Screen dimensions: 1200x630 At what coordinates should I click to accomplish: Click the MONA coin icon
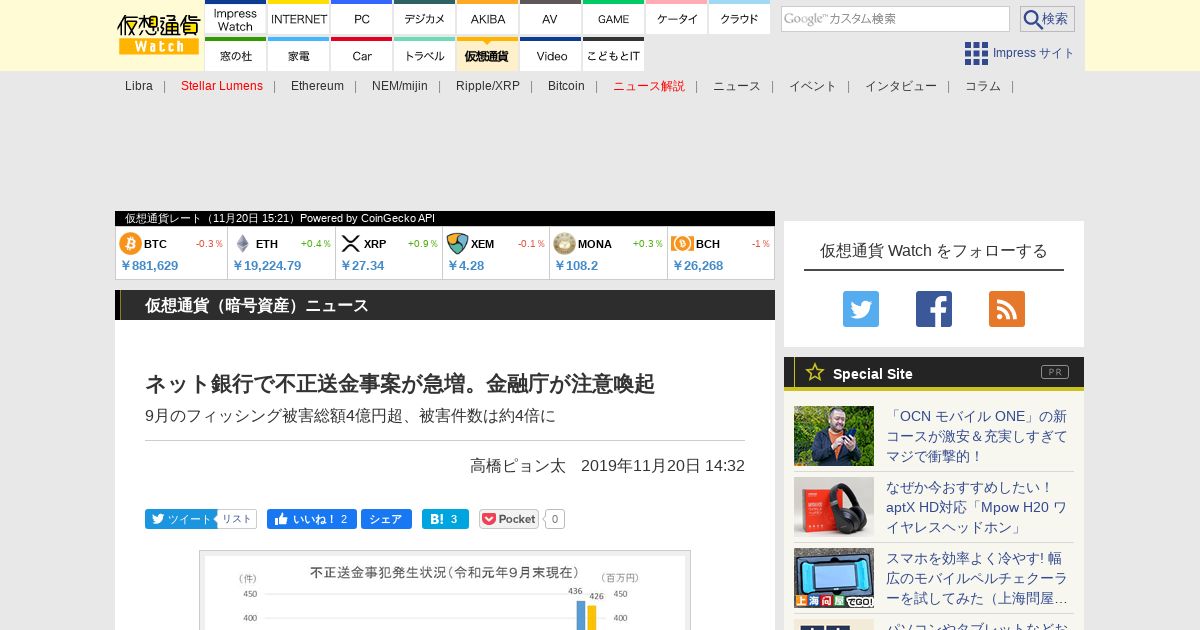pos(564,244)
